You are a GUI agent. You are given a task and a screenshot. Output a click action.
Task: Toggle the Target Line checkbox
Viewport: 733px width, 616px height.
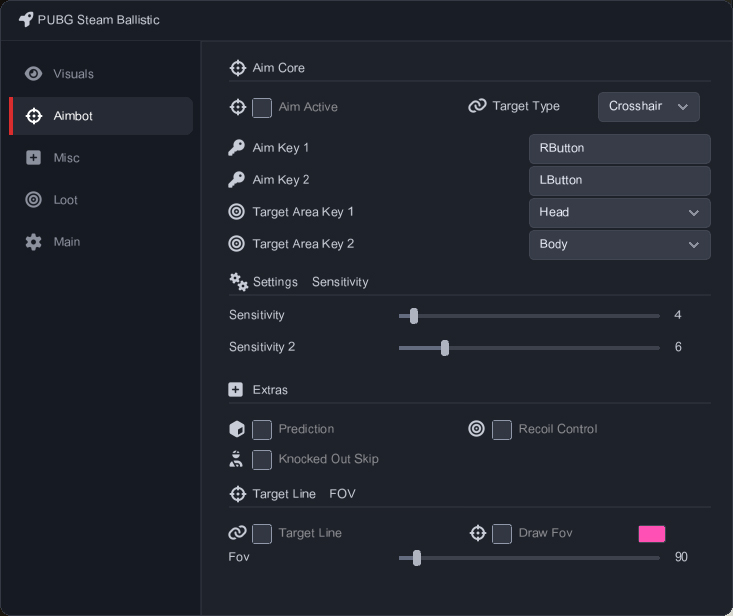[x=262, y=534]
